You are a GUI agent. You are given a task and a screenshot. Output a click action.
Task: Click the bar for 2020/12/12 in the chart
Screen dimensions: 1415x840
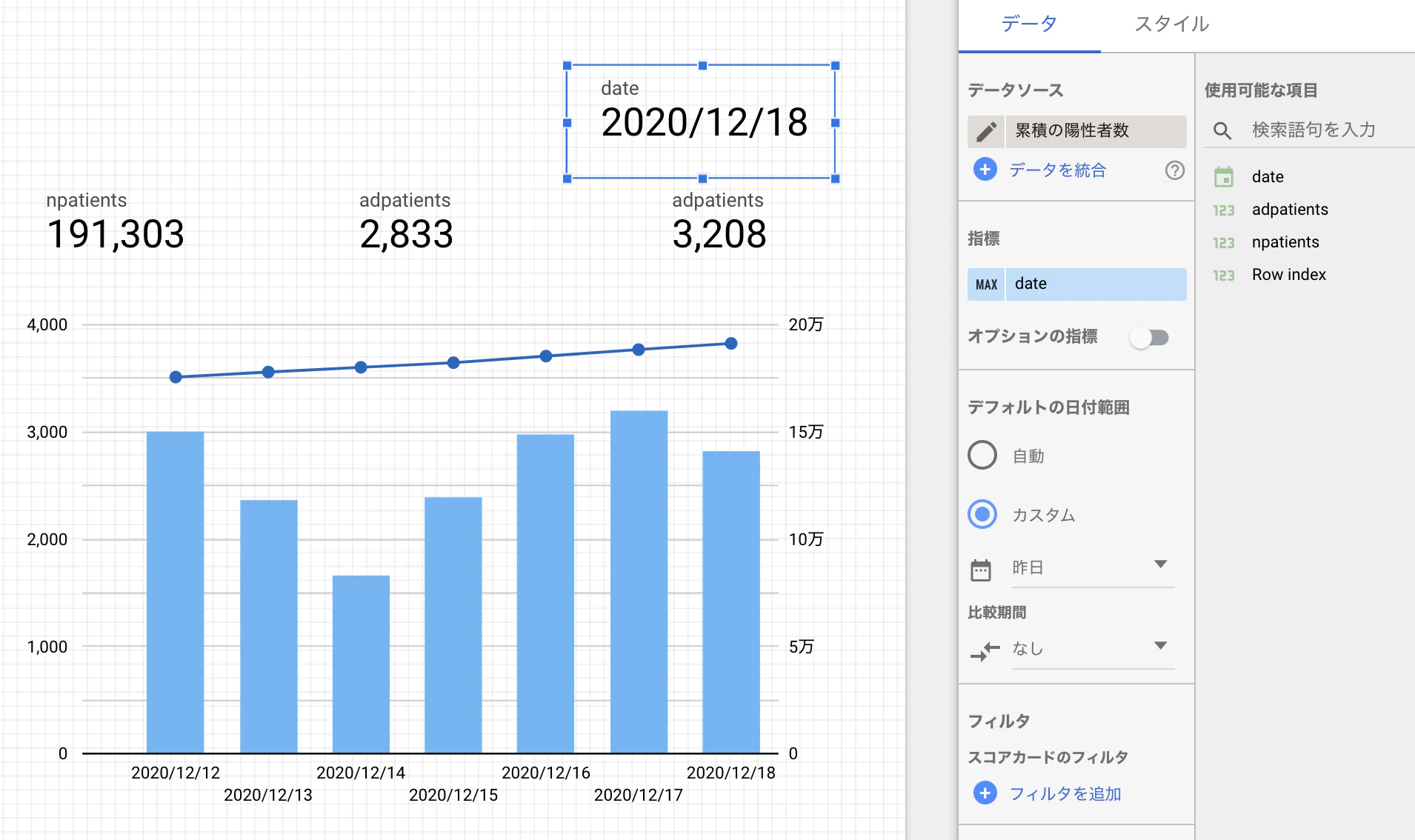pos(176,593)
